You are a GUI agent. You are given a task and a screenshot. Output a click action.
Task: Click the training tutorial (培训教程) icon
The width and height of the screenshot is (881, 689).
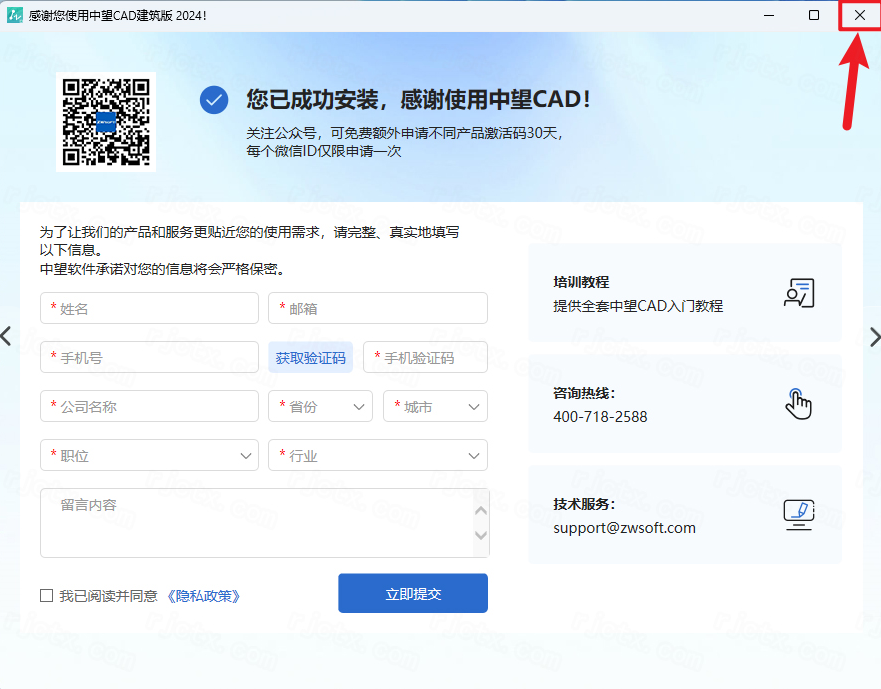pos(798,293)
